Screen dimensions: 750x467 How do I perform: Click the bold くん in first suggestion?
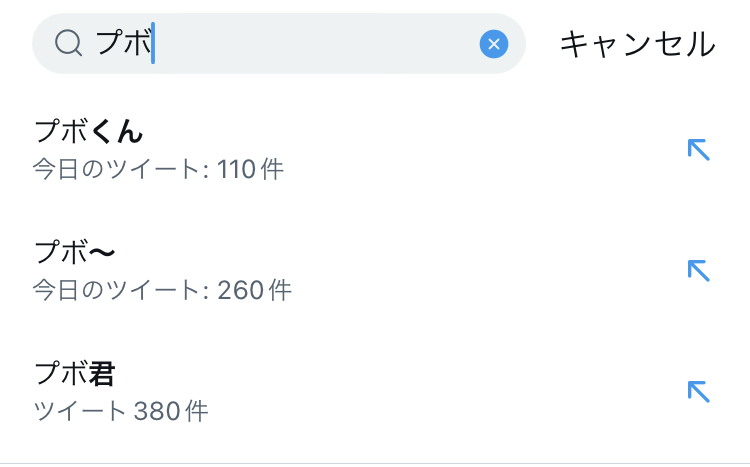coord(118,131)
